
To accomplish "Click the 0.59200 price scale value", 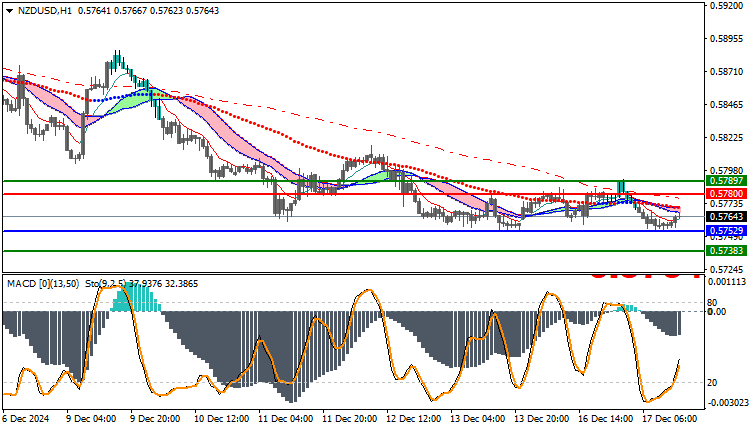I will pos(727,6).
